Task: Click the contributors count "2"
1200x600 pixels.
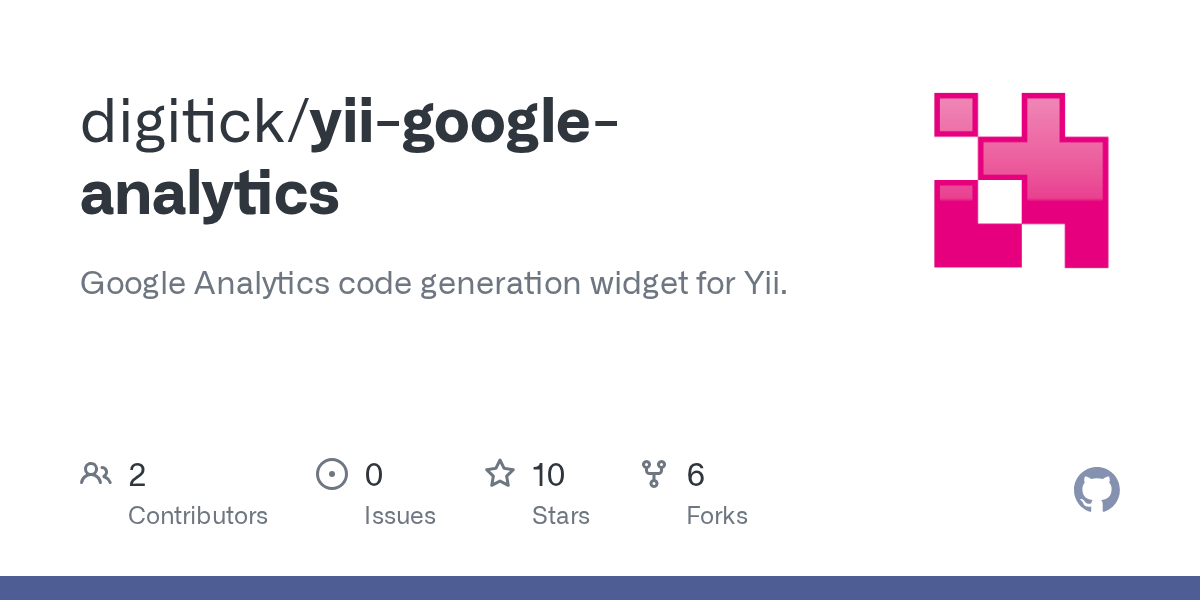Action: pyautogui.click(x=137, y=475)
